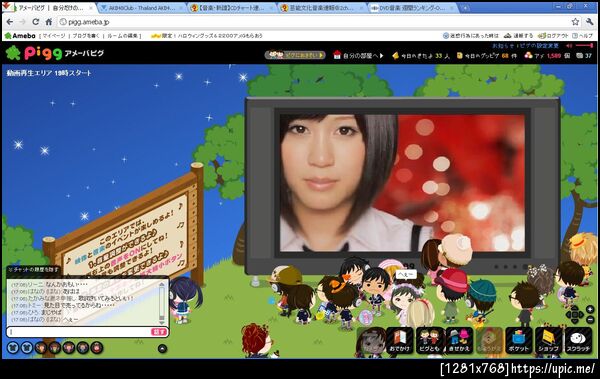This screenshot has width=600, height=379.
Task: Click the browser back arrow
Action: (10, 22)
